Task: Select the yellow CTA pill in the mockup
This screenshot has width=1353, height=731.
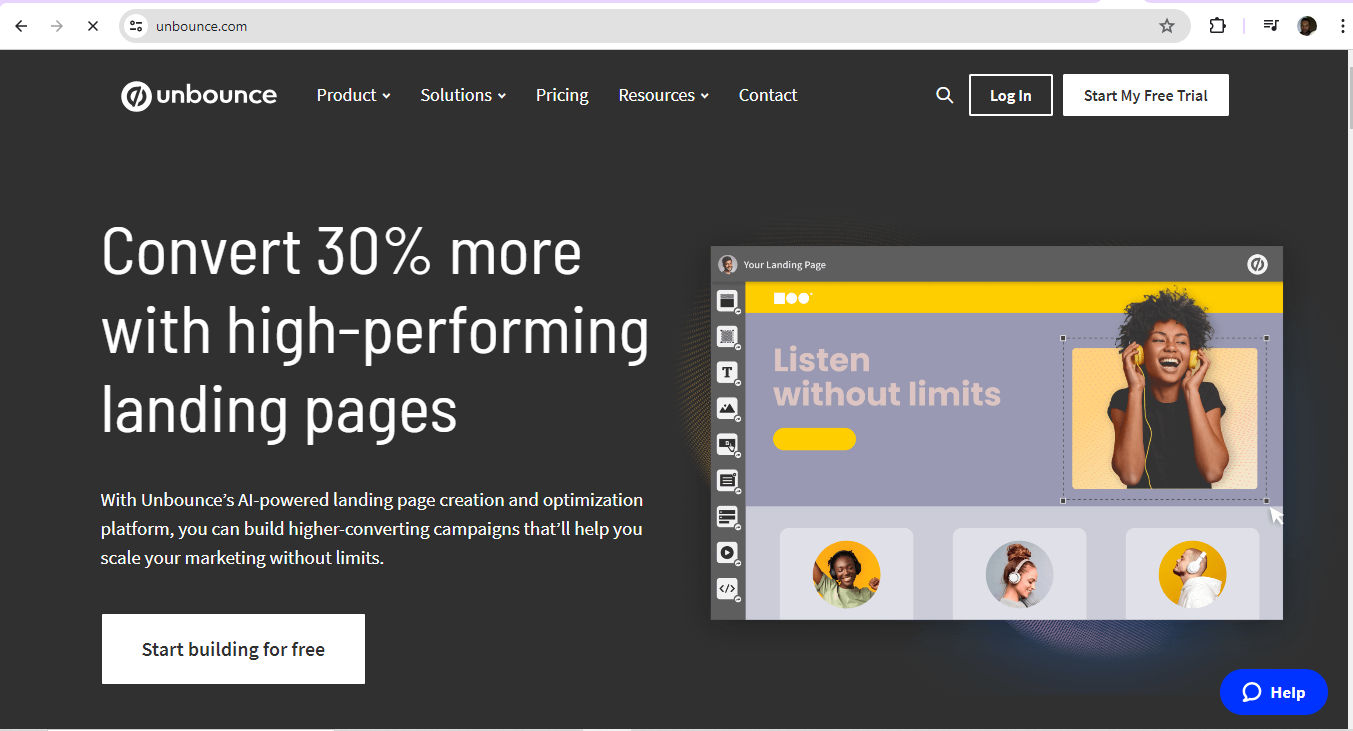Action: [814, 439]
